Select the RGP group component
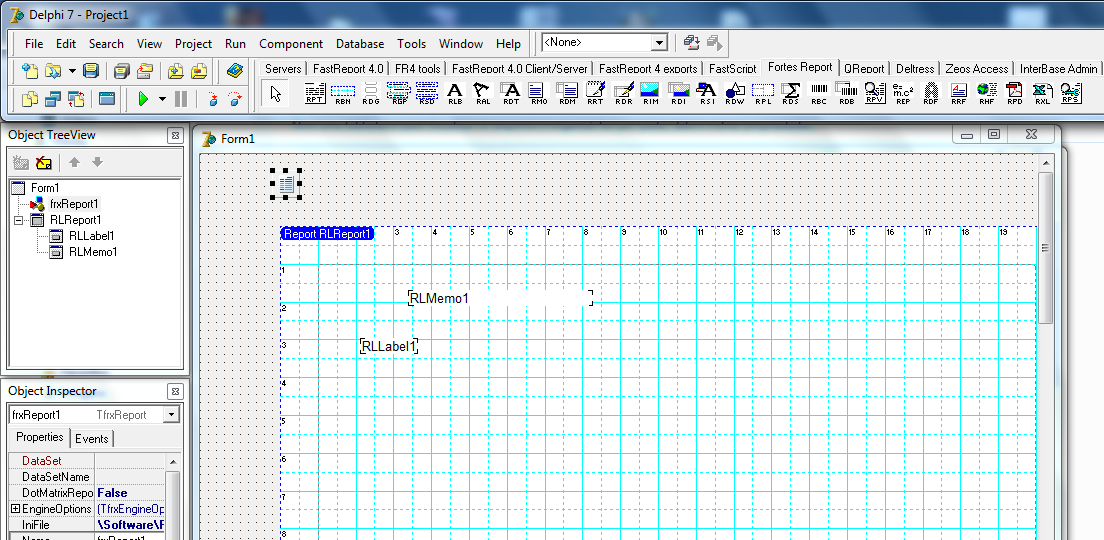 point(399,92)
